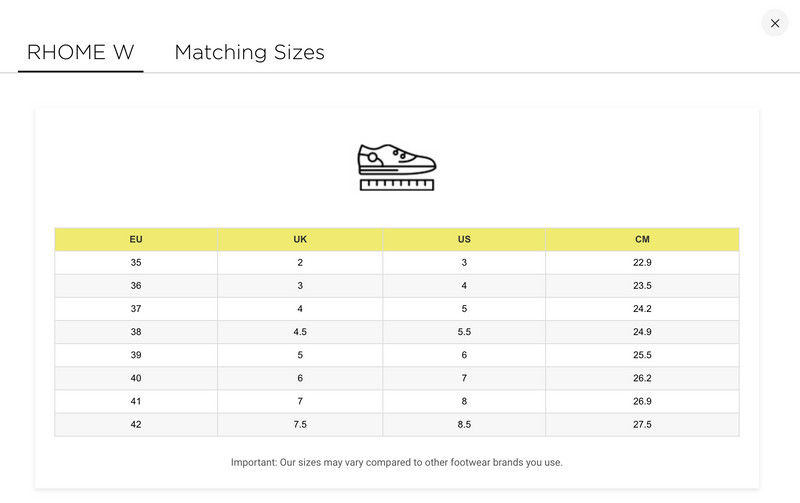Viewport: 800px width, 503px height.
Task: Click the 22.9 cm value
Action: (642, 263)
